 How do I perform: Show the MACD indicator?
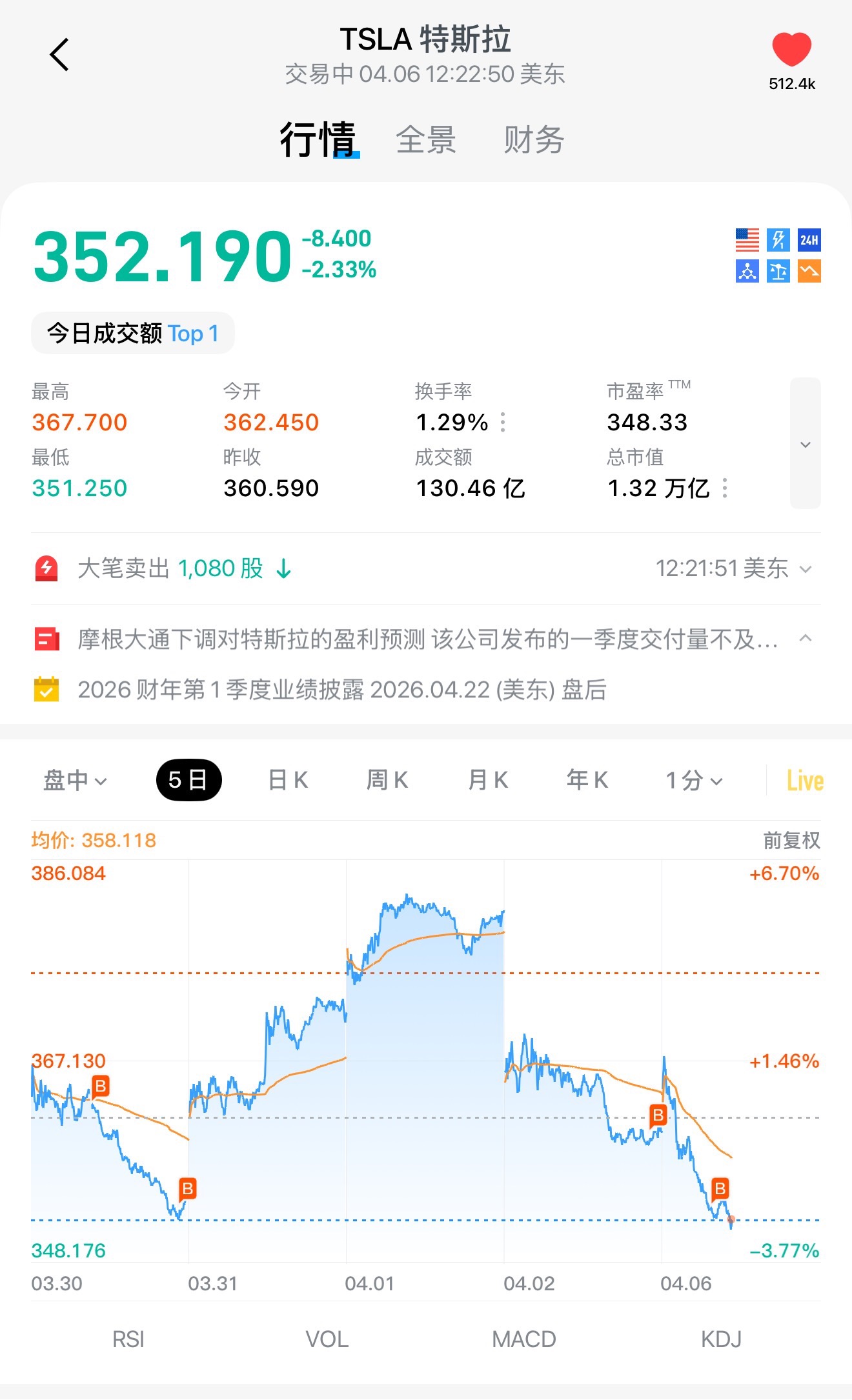pyautogui.click(x=523, y=1339)
